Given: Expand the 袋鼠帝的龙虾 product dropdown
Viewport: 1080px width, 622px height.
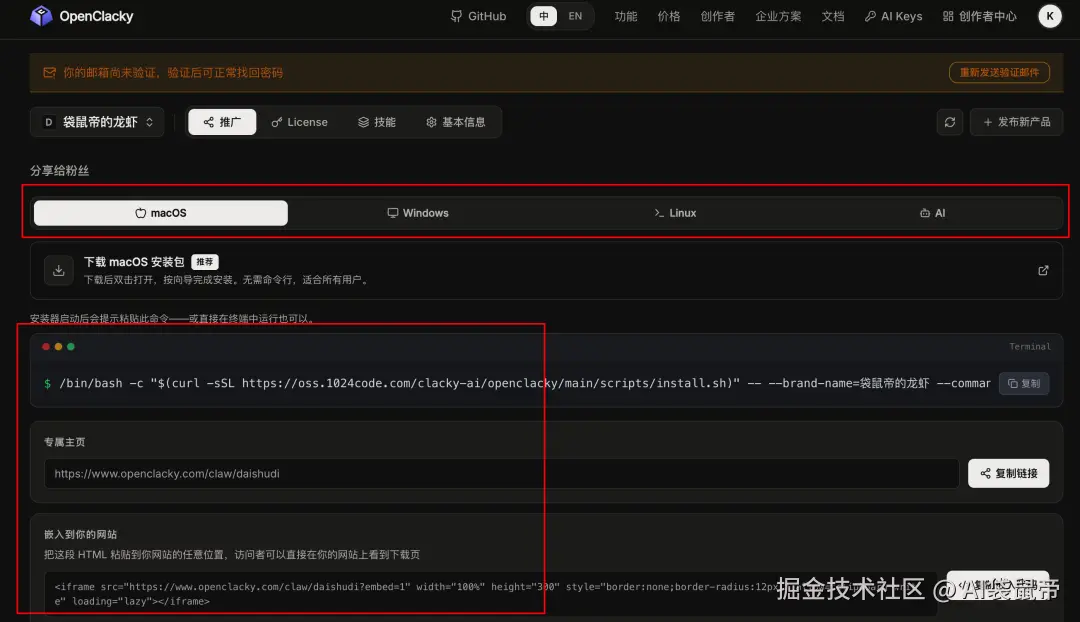Looking at the screenshot, I should (97, 122).
